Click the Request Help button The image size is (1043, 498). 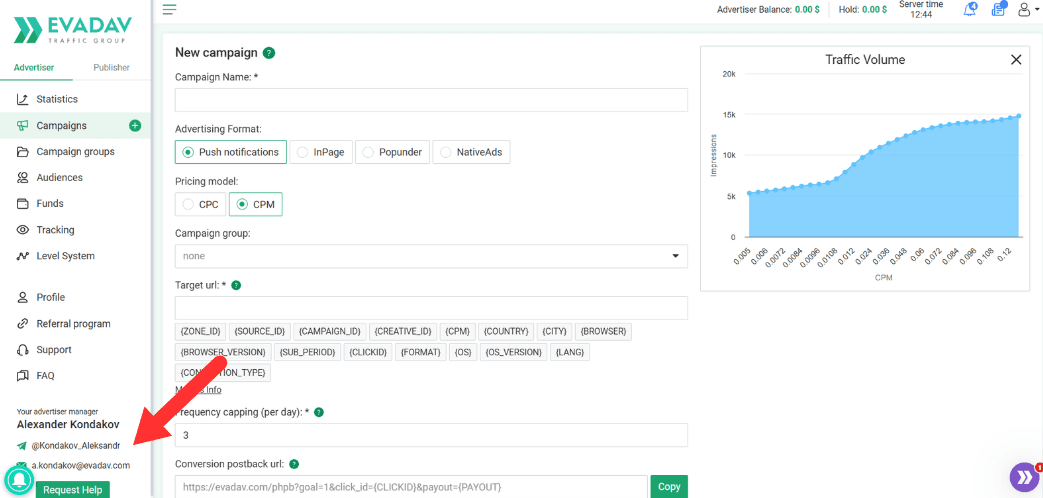point(73,489)
